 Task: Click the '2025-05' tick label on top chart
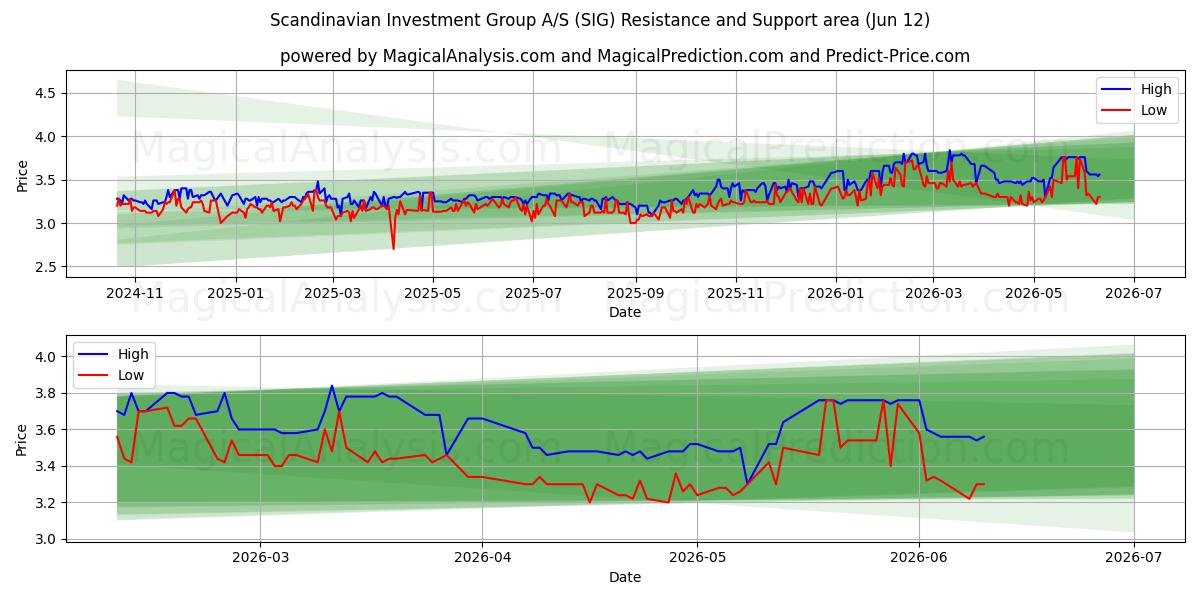point(433,294)
